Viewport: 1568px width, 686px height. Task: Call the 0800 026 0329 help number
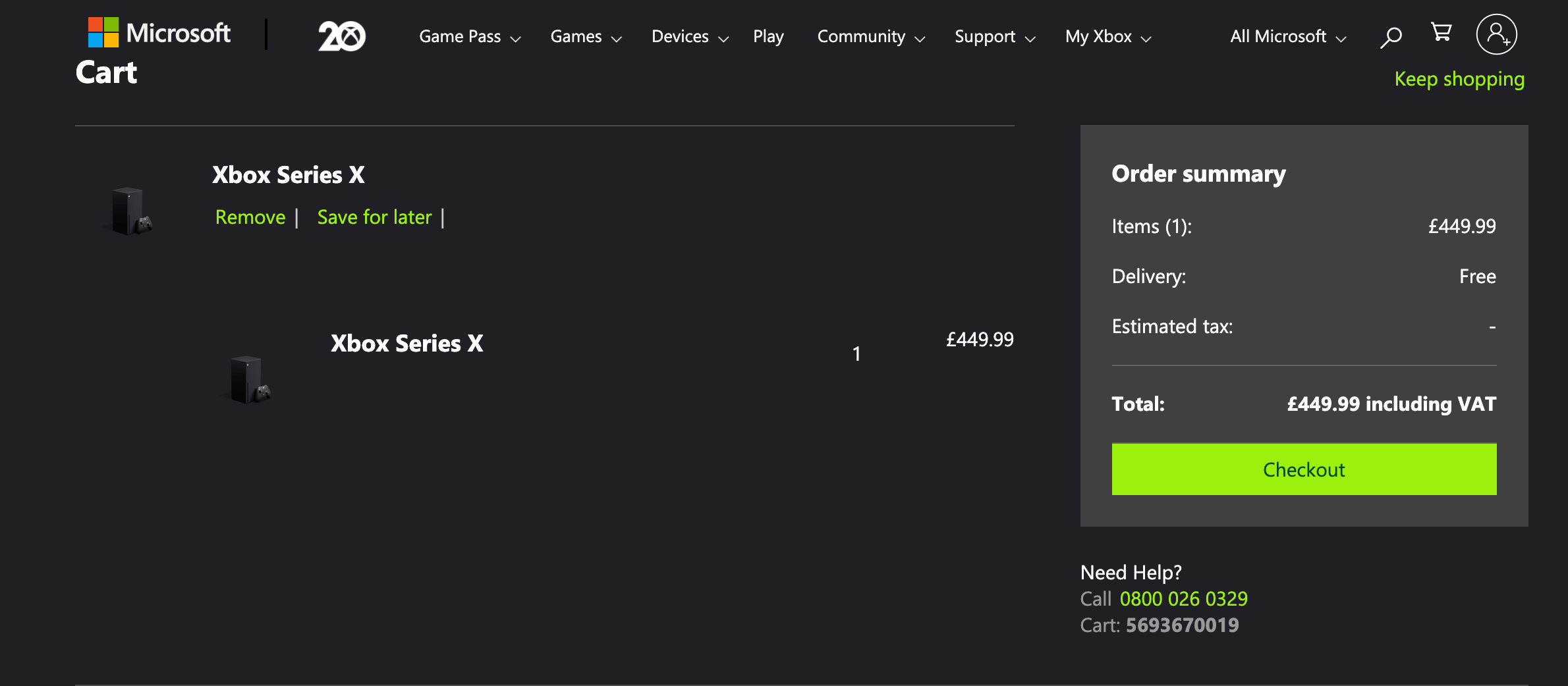click(1183, 598)
